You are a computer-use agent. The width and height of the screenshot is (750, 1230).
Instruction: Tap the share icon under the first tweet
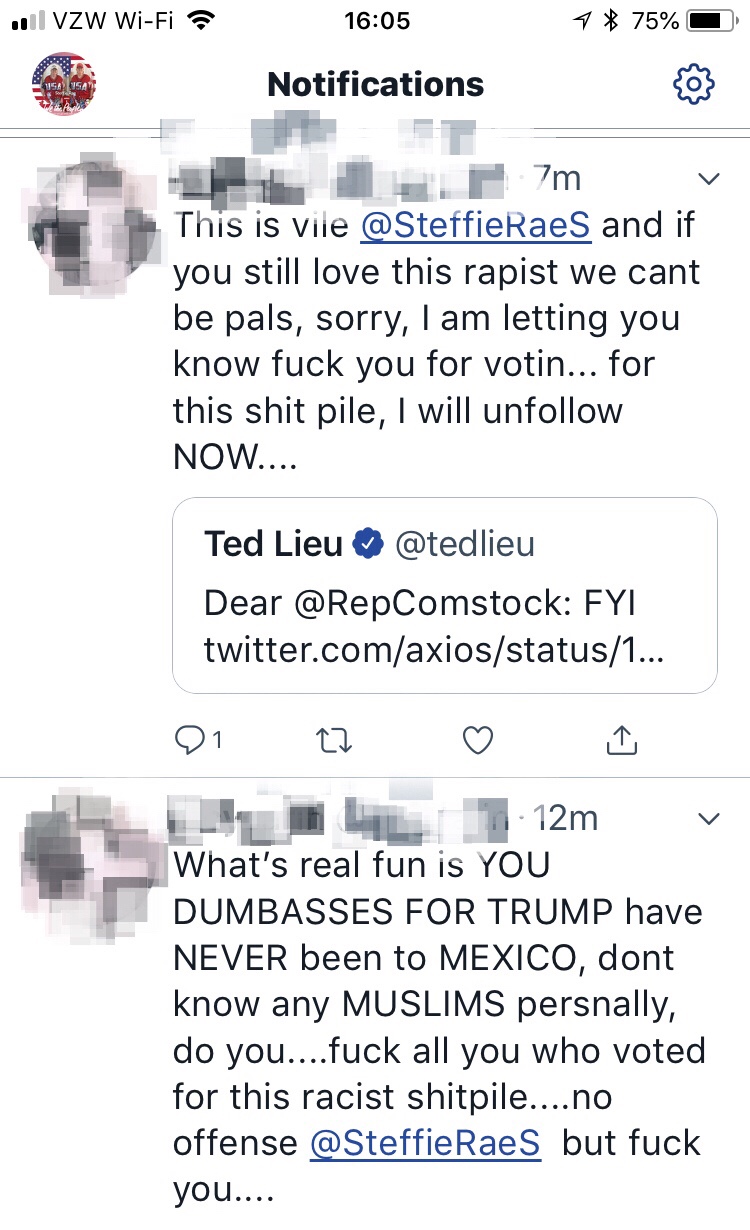coord(621,739)
